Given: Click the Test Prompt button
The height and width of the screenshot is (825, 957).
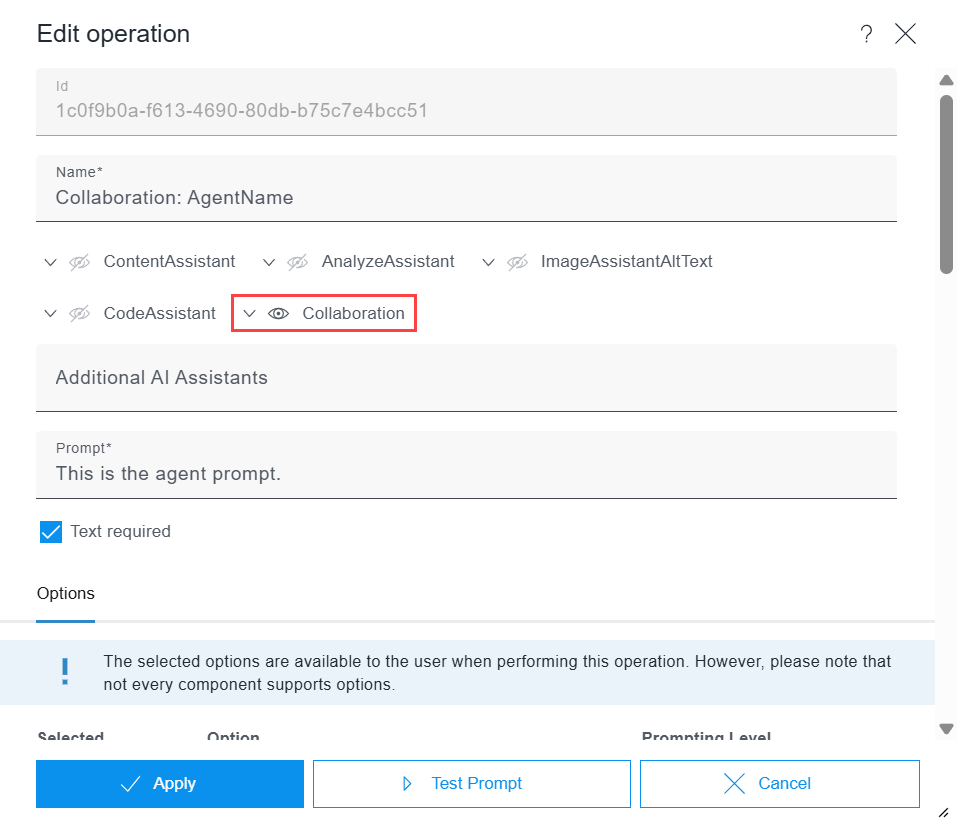Looking at the screenshot, I should tap(471, 784).
